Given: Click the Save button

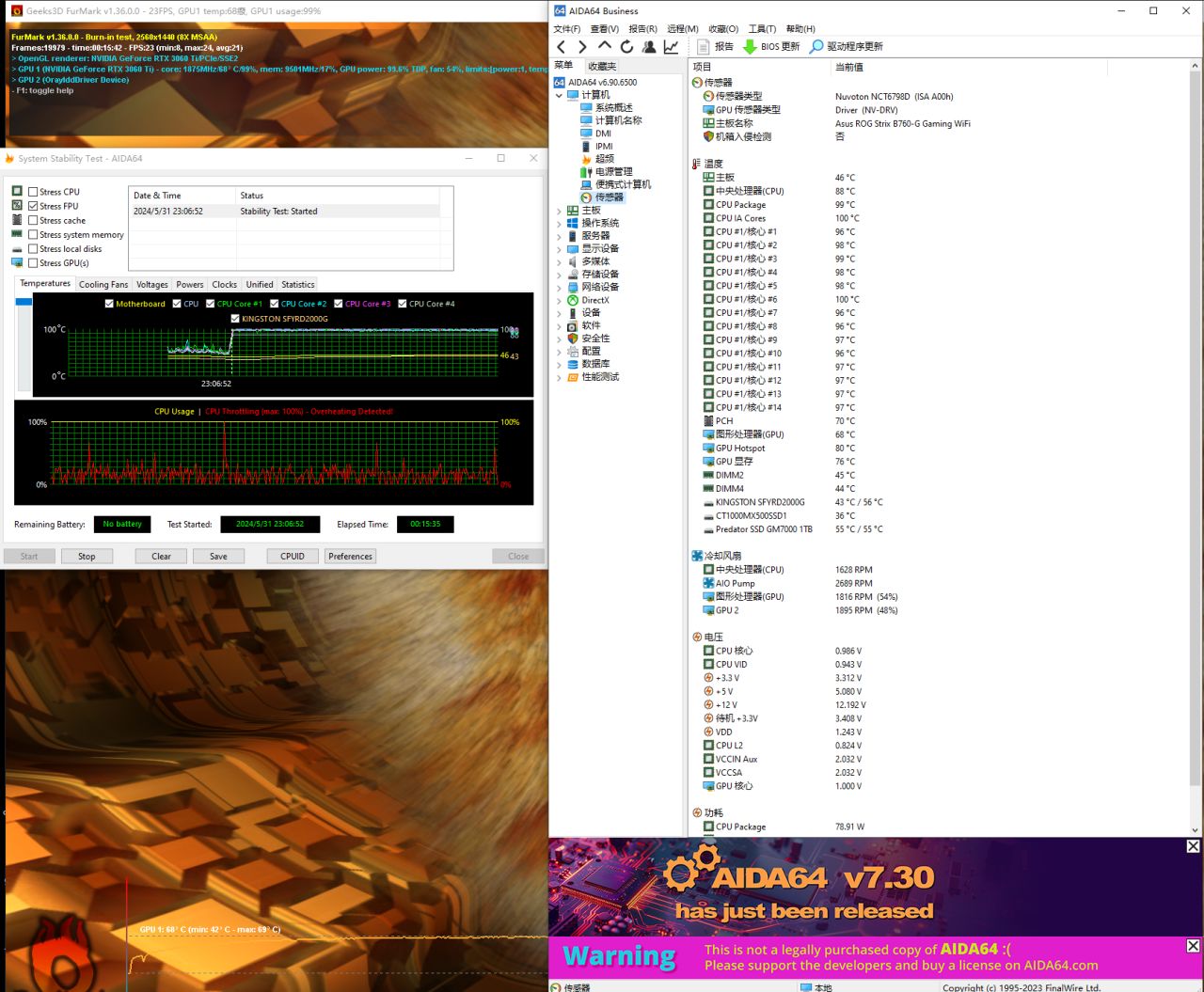Looking at the screenshot, I should pyautogui.click(x=218, y=557).
